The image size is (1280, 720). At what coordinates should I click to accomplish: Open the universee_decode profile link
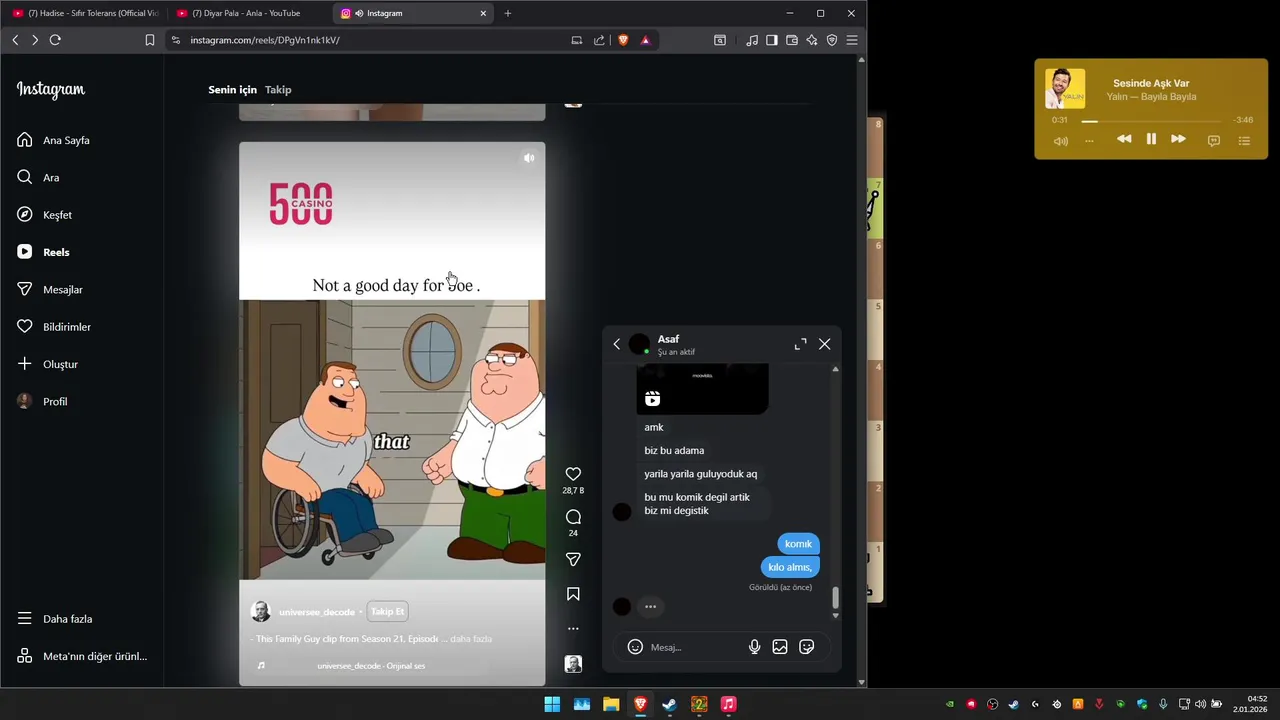pos(316,612)
